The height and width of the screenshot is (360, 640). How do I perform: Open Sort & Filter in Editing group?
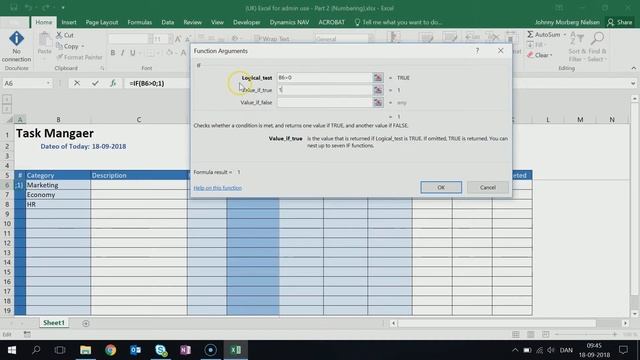click(577, 47)
